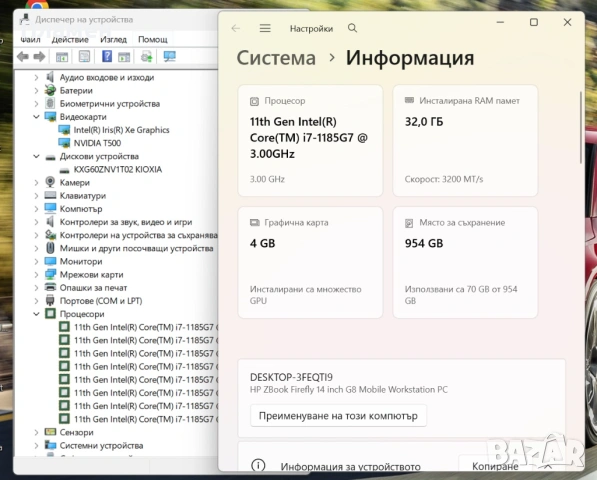Click the search magnifier in Settings
Image resolution: width=597 pixels, height=480 pixels.
click(x=353, y=28)
